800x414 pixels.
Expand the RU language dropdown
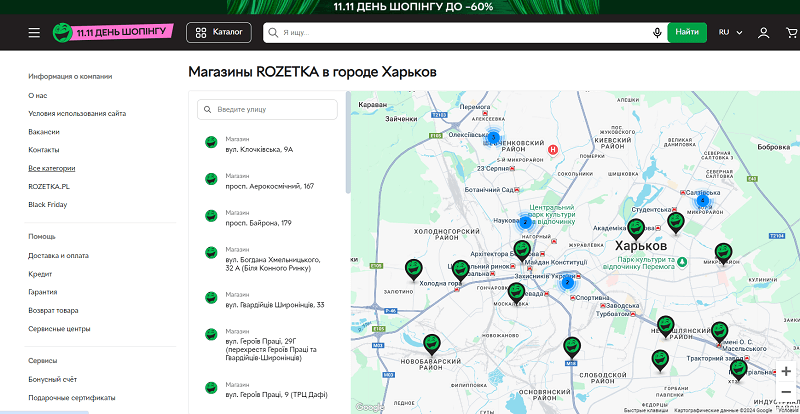731,32
